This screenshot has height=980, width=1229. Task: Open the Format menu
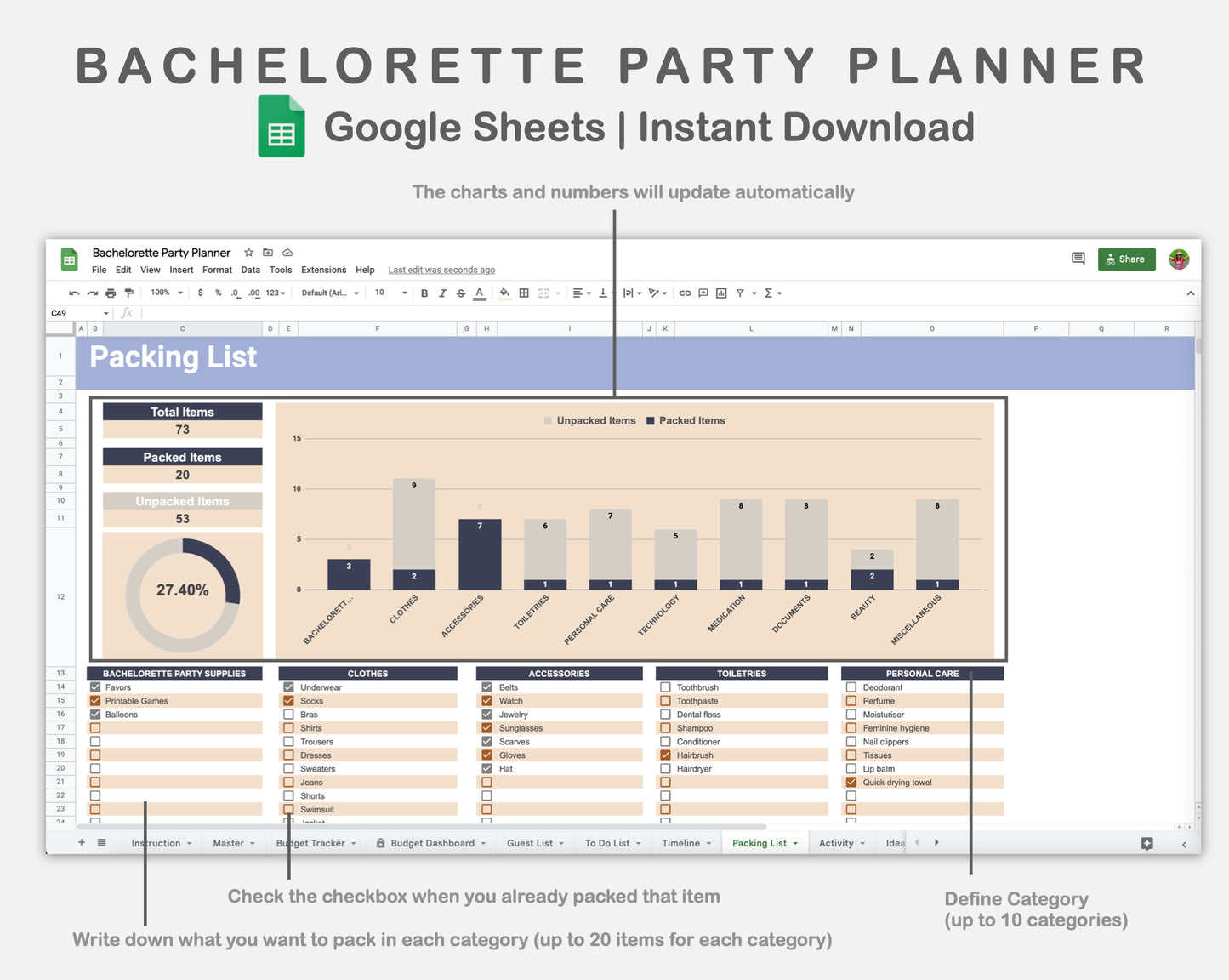[217, 270]
